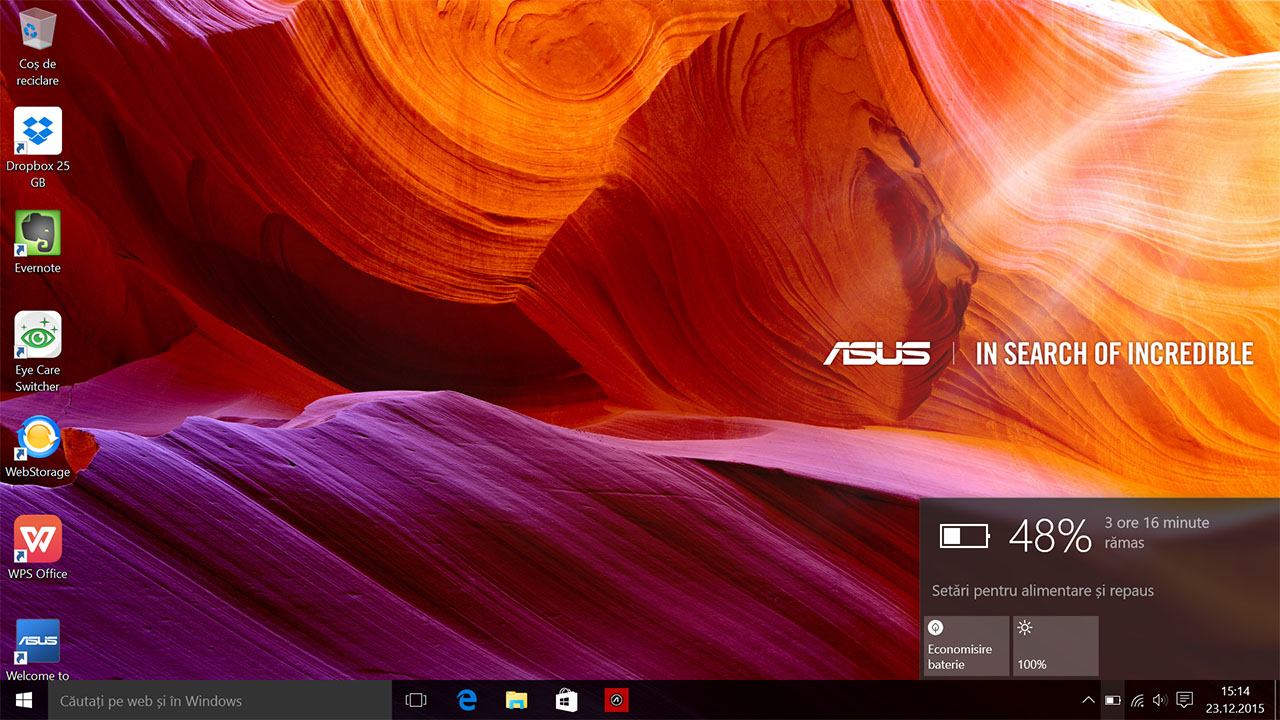Select the ASUS Welcome desktop shortcut
Screen dimensions: 1280x720
[38, 650]
